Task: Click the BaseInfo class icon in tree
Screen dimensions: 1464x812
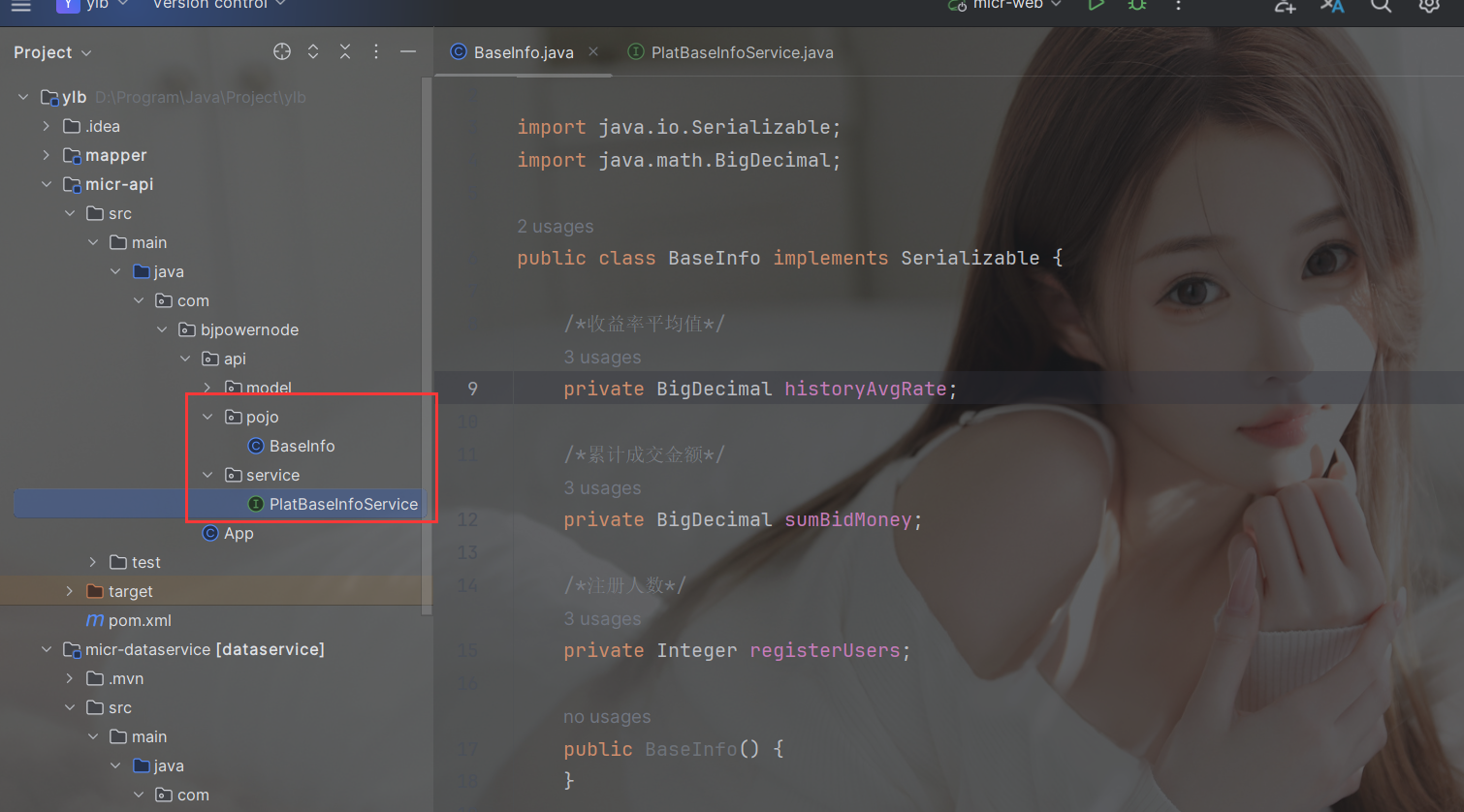Action: (x=256, y=446)
